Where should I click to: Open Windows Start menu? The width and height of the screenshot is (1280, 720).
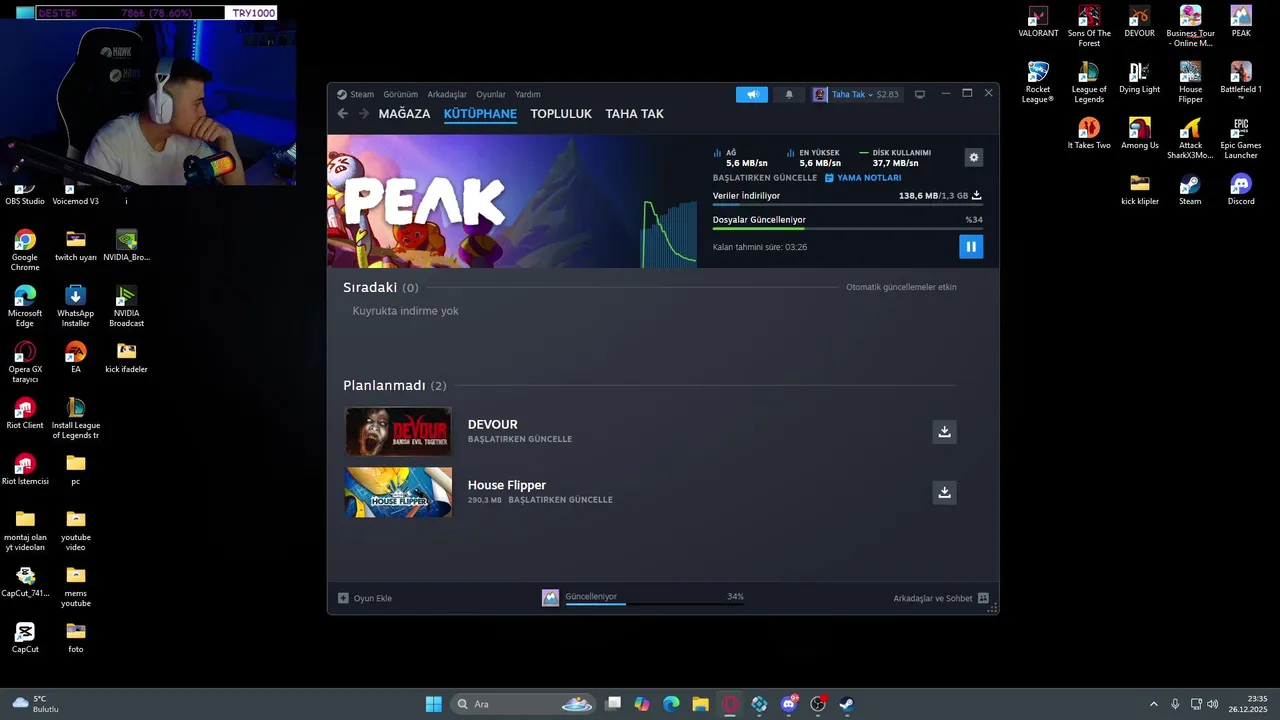433,704
